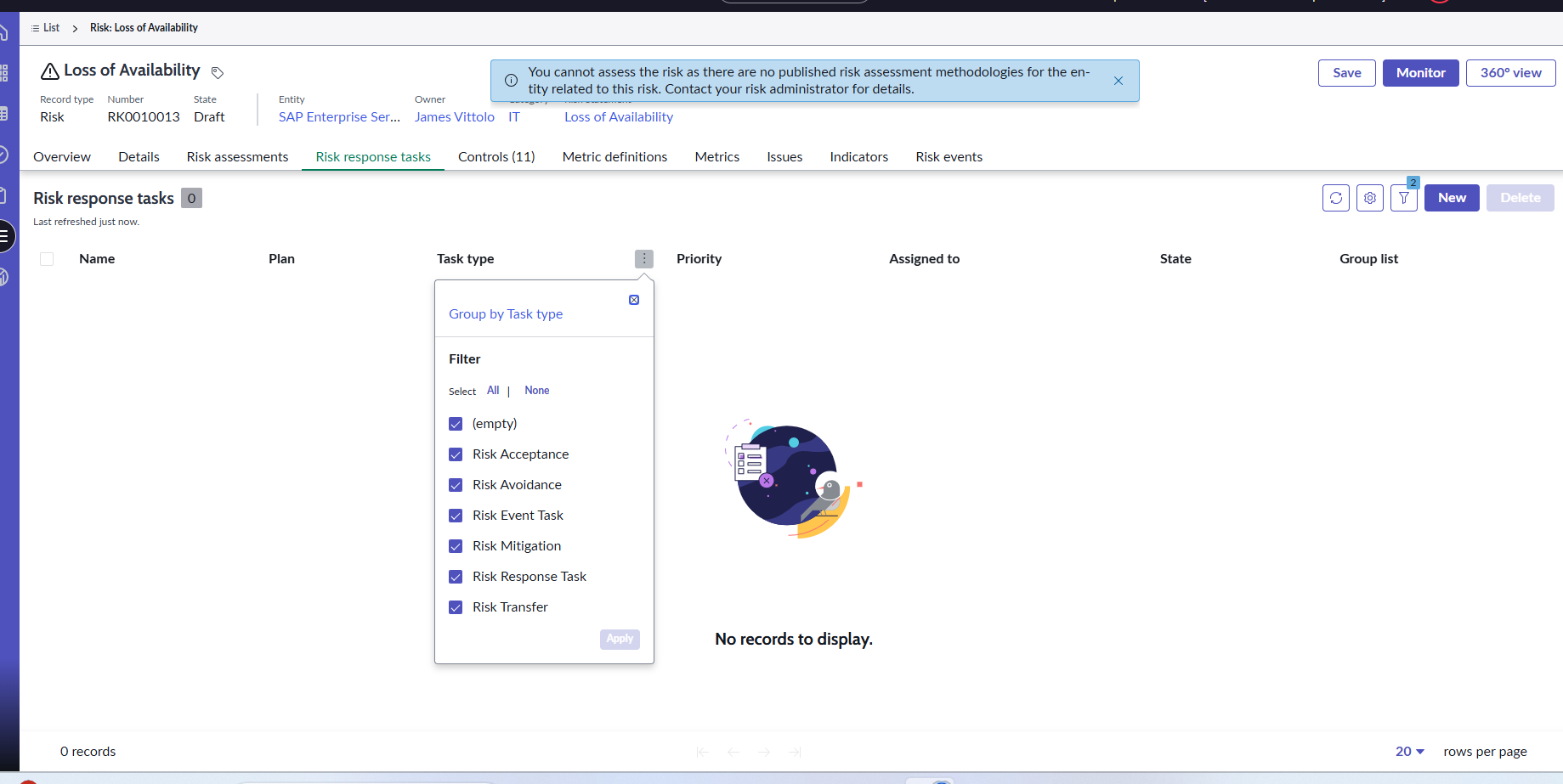This screenshot has width=1563, height=784.
Task: Switch to the Controls (11) tab
Action: point(496,157)
